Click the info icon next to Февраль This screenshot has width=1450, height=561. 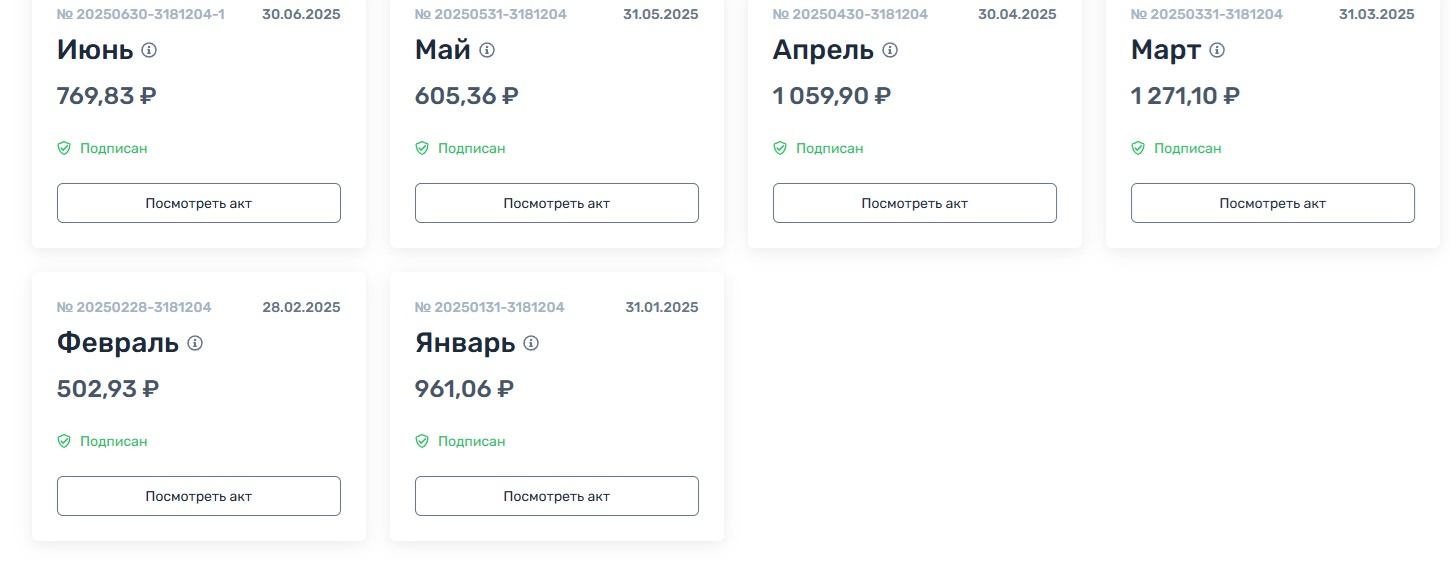pos(195,343)
